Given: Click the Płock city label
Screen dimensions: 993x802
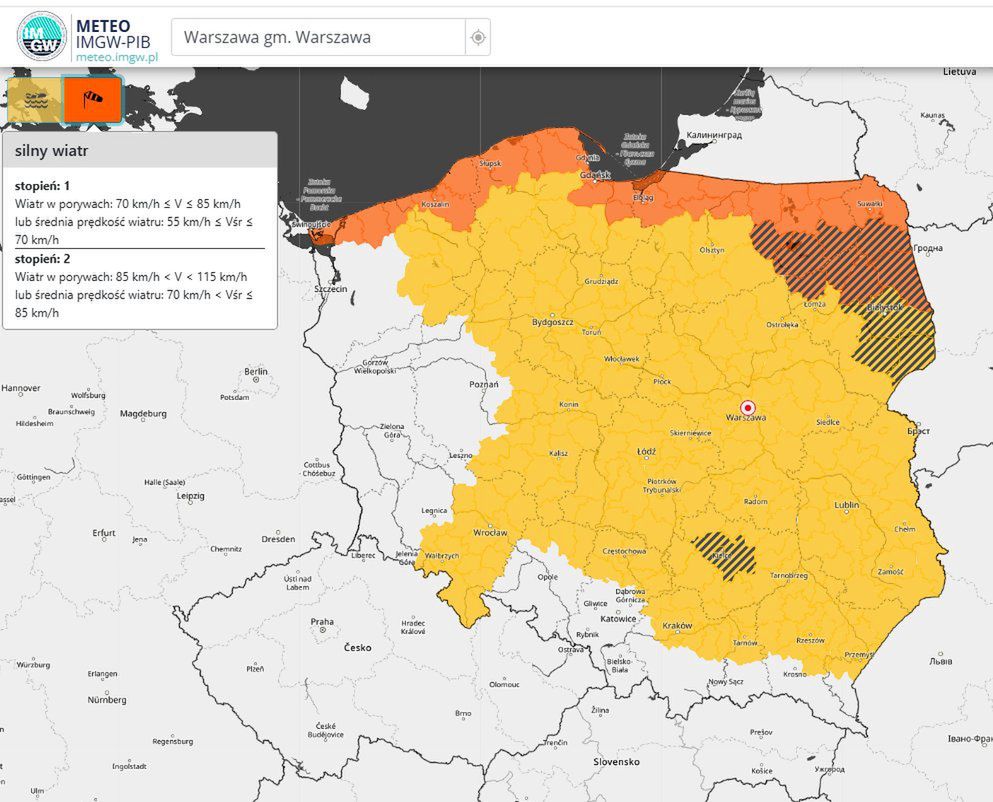Looking at the screenshot, I should (662, 381).
